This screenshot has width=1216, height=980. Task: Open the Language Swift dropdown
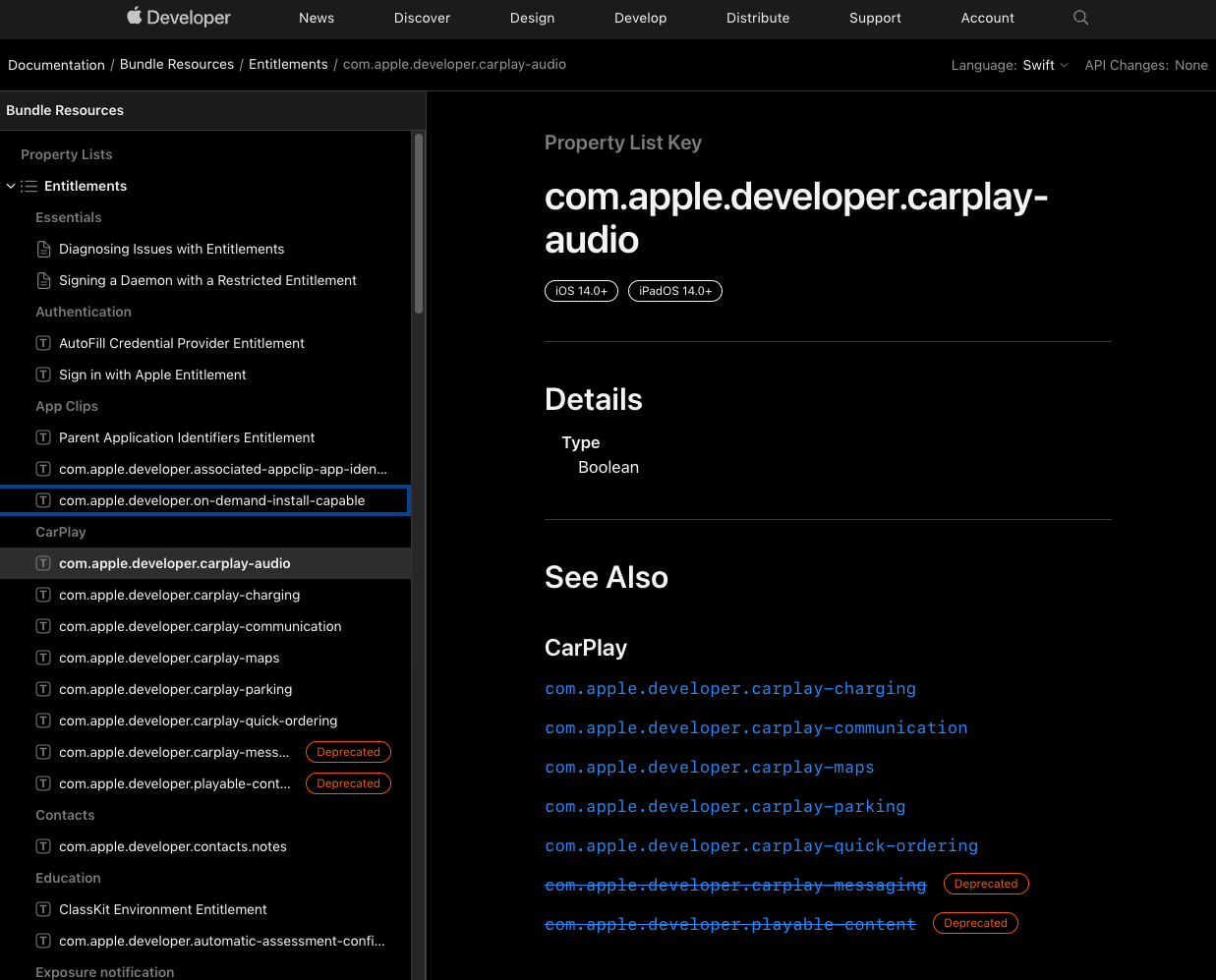click(x=1046, y=65)
